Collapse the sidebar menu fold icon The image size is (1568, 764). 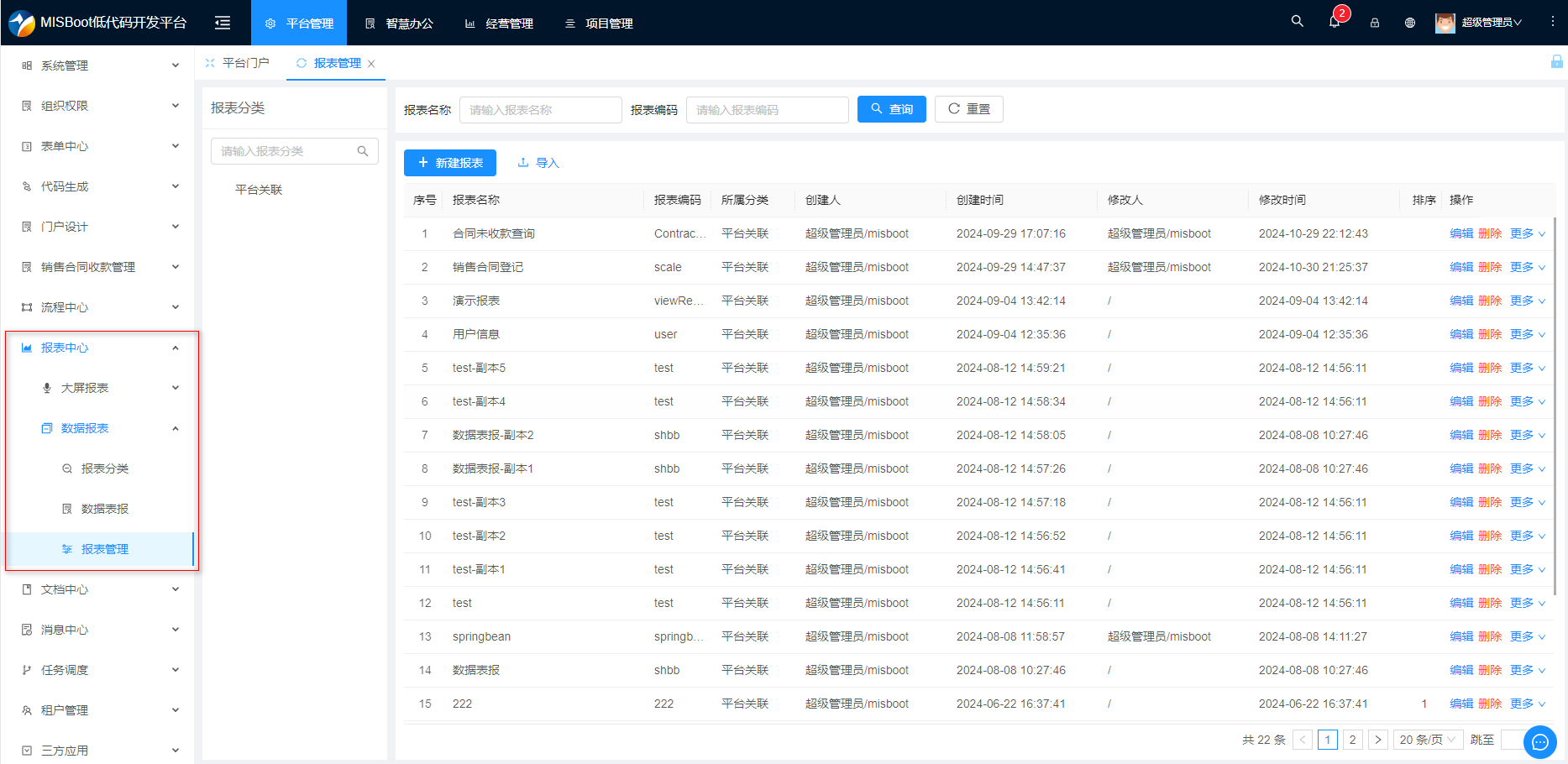coord(223,23)
